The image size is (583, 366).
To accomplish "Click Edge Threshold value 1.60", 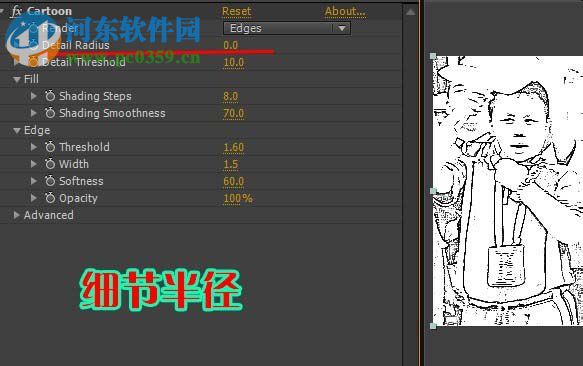I will pos(233,148).
